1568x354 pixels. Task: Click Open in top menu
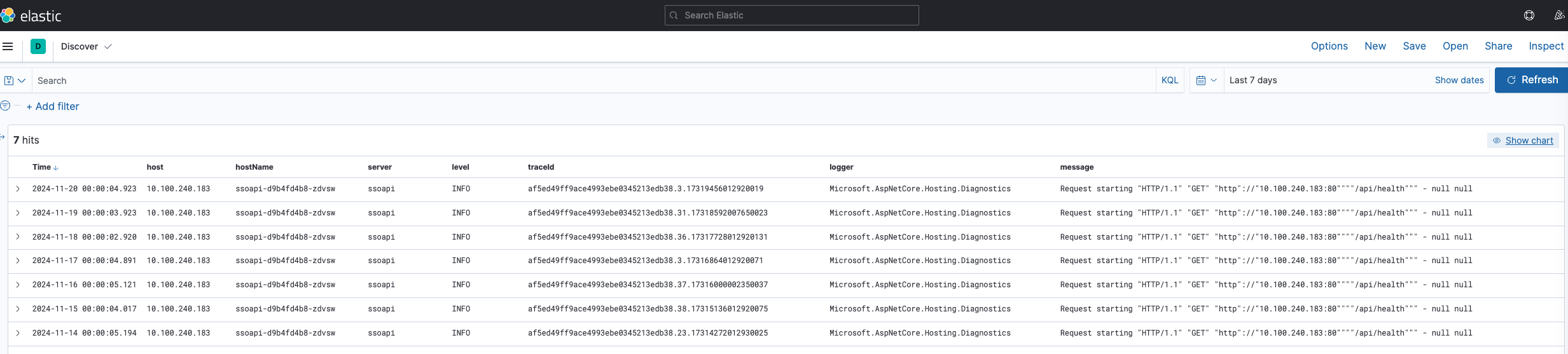(1455, 46)
